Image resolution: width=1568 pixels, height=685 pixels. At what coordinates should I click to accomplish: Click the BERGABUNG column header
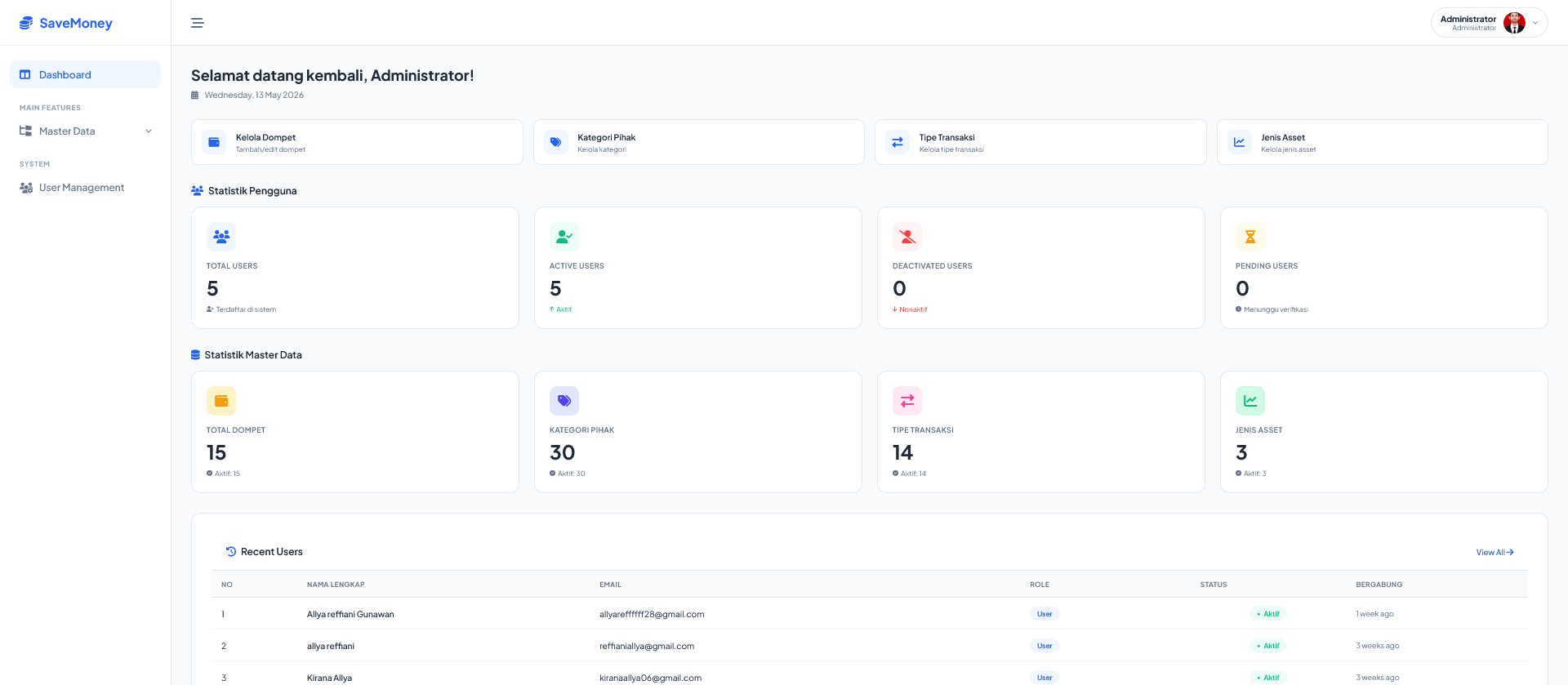tap(1379, 585)
